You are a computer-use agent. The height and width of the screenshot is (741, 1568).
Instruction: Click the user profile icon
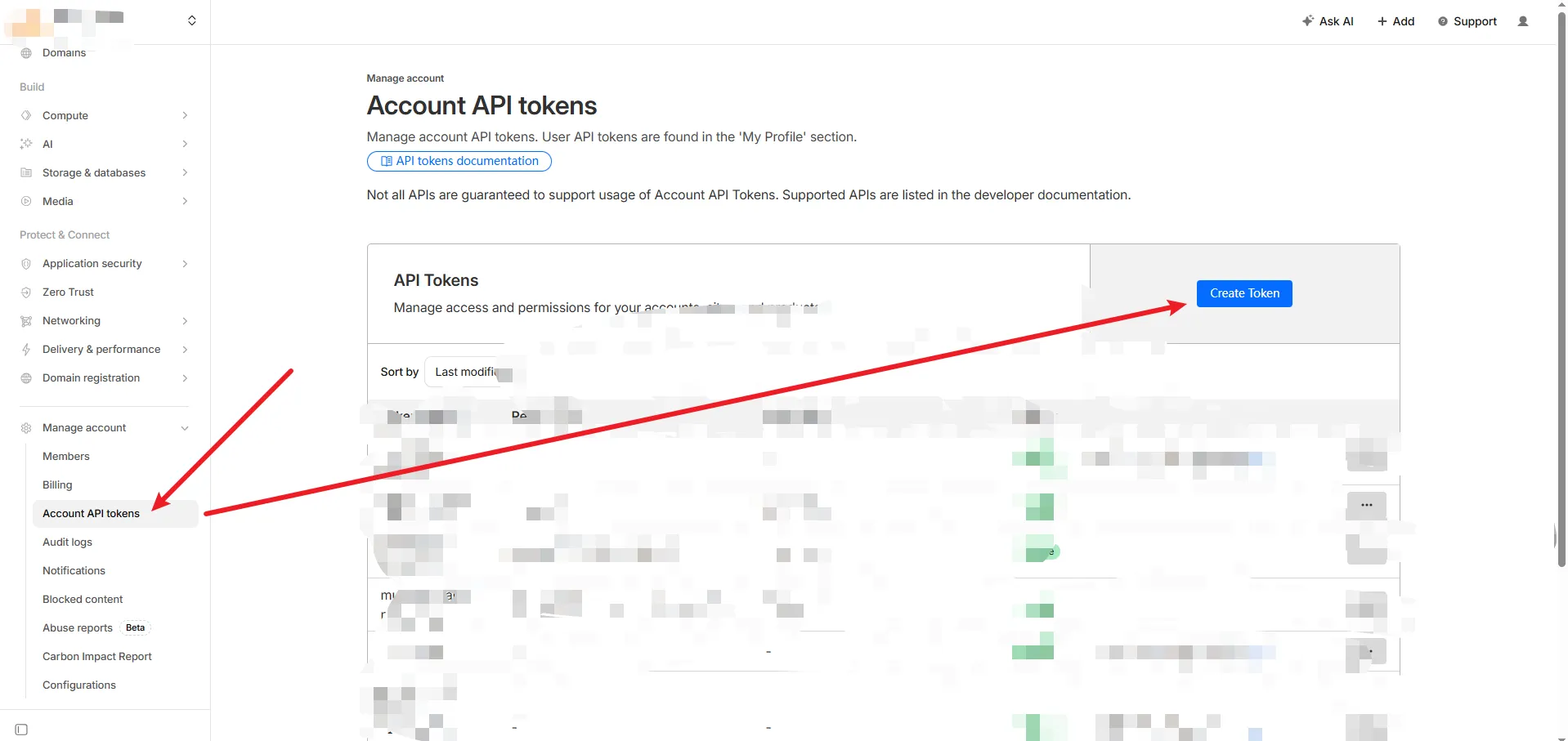[1522, 21]
